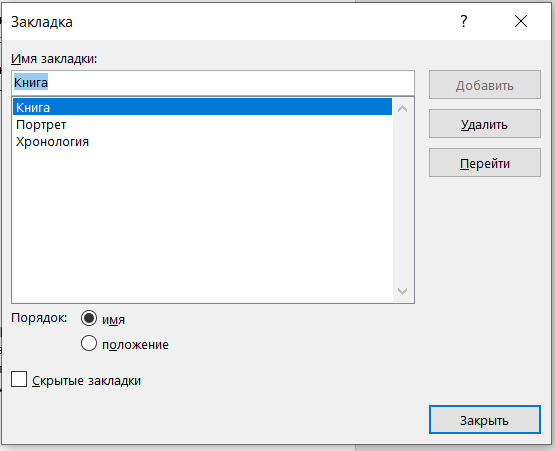Click the Имя закладки label
Viewport: 555px width, 451px height.
click(54, 58)
